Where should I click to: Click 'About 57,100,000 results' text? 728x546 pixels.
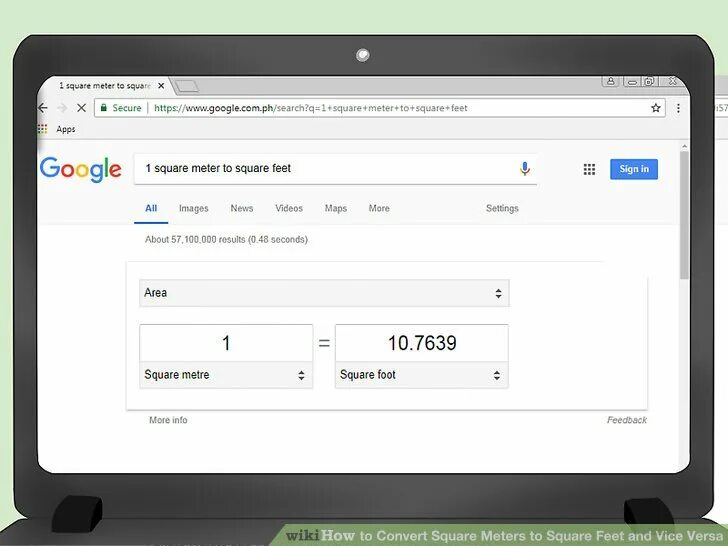[x=195, y=240]
